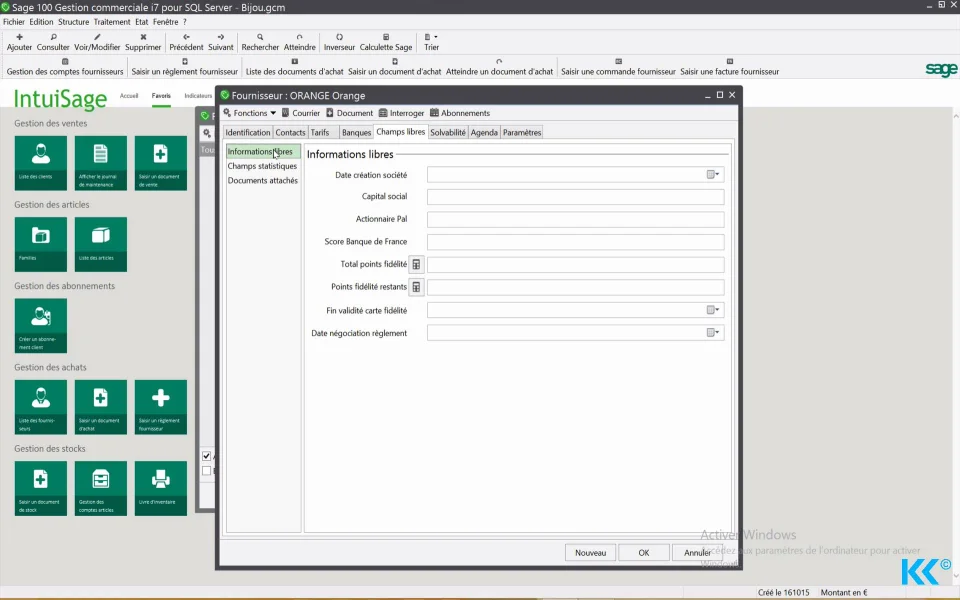The width and height of the screenshot is (960, 600).
Task: Open the Traitement menu
Action: [111, 21]
